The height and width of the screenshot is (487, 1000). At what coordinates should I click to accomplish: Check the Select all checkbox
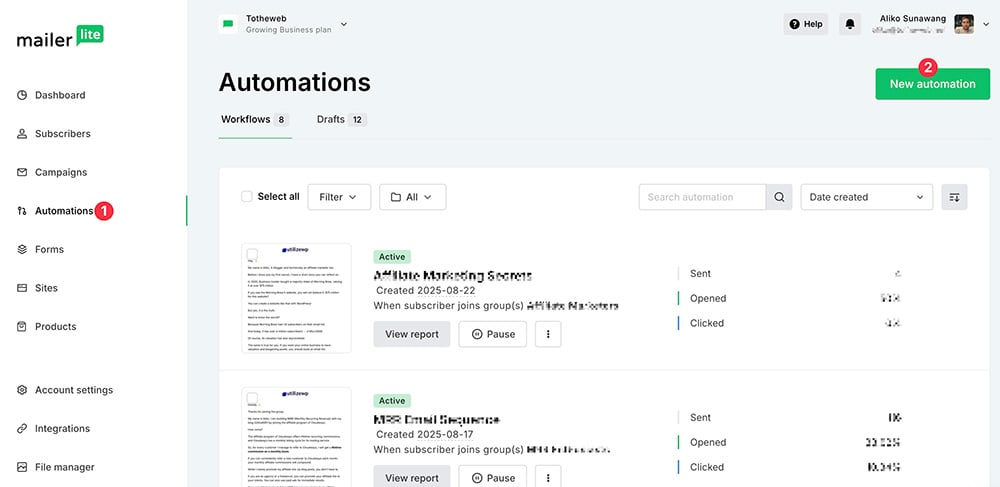click(247, 197)
